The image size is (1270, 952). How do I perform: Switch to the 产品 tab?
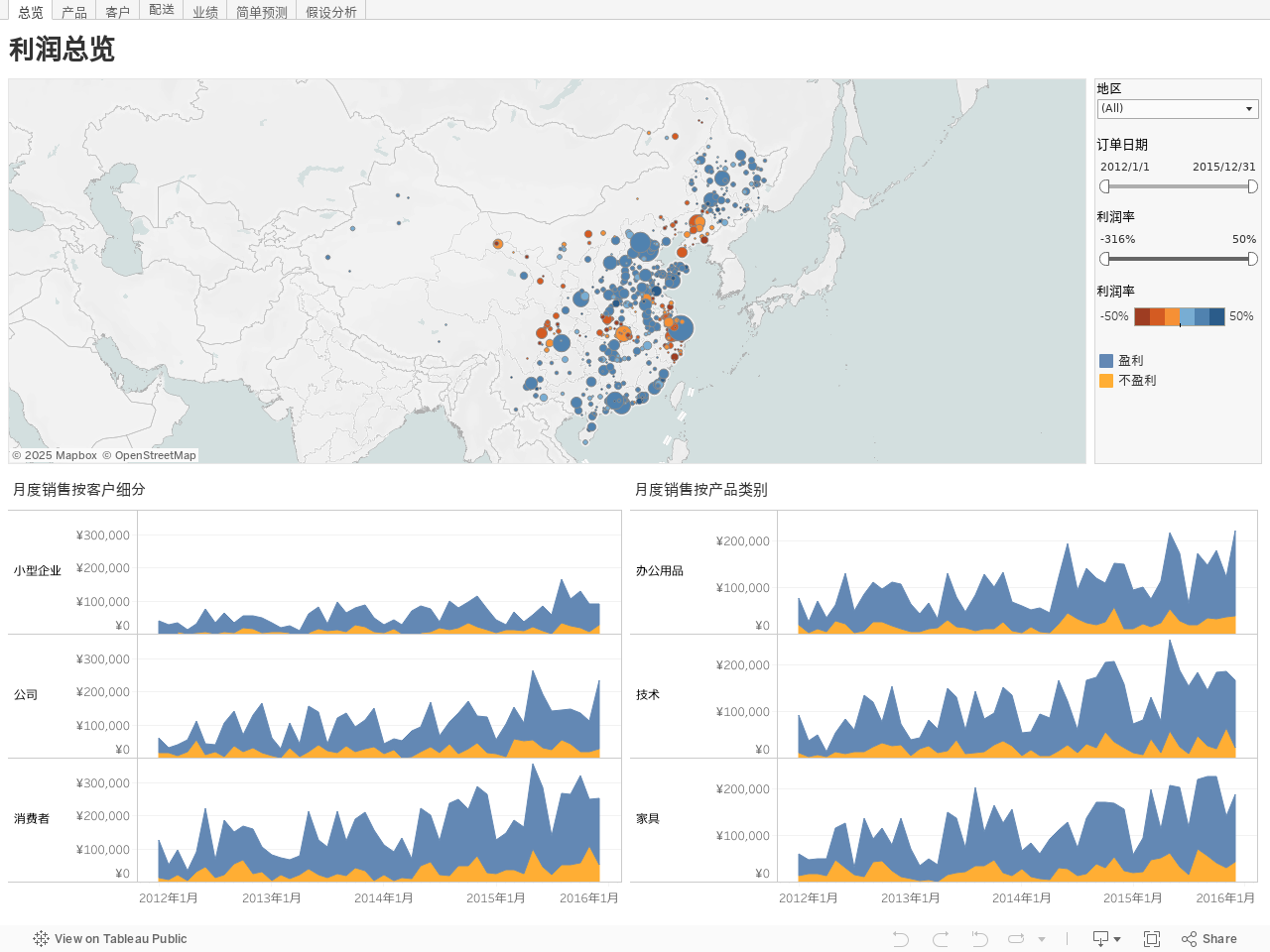point(74,11)
